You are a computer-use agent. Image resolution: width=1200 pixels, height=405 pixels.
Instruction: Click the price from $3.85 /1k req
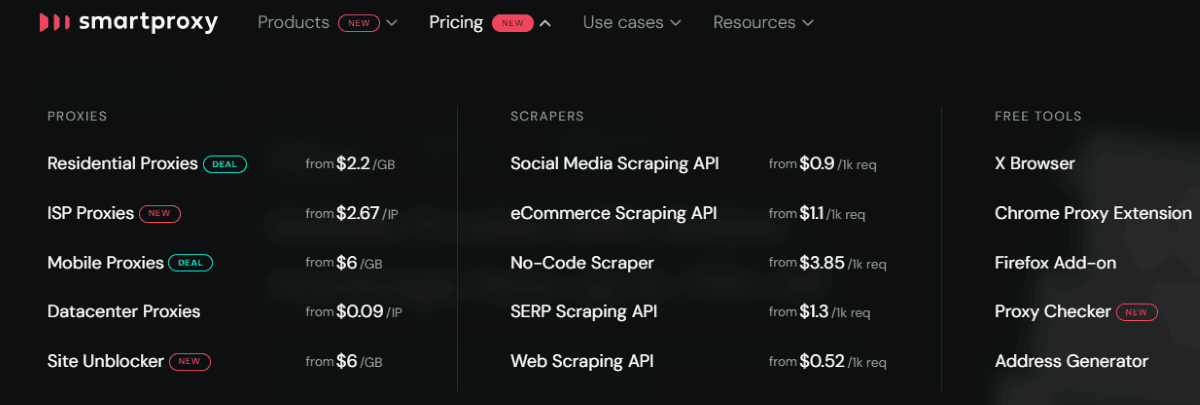pyautogui.click(x=828, y=262)
